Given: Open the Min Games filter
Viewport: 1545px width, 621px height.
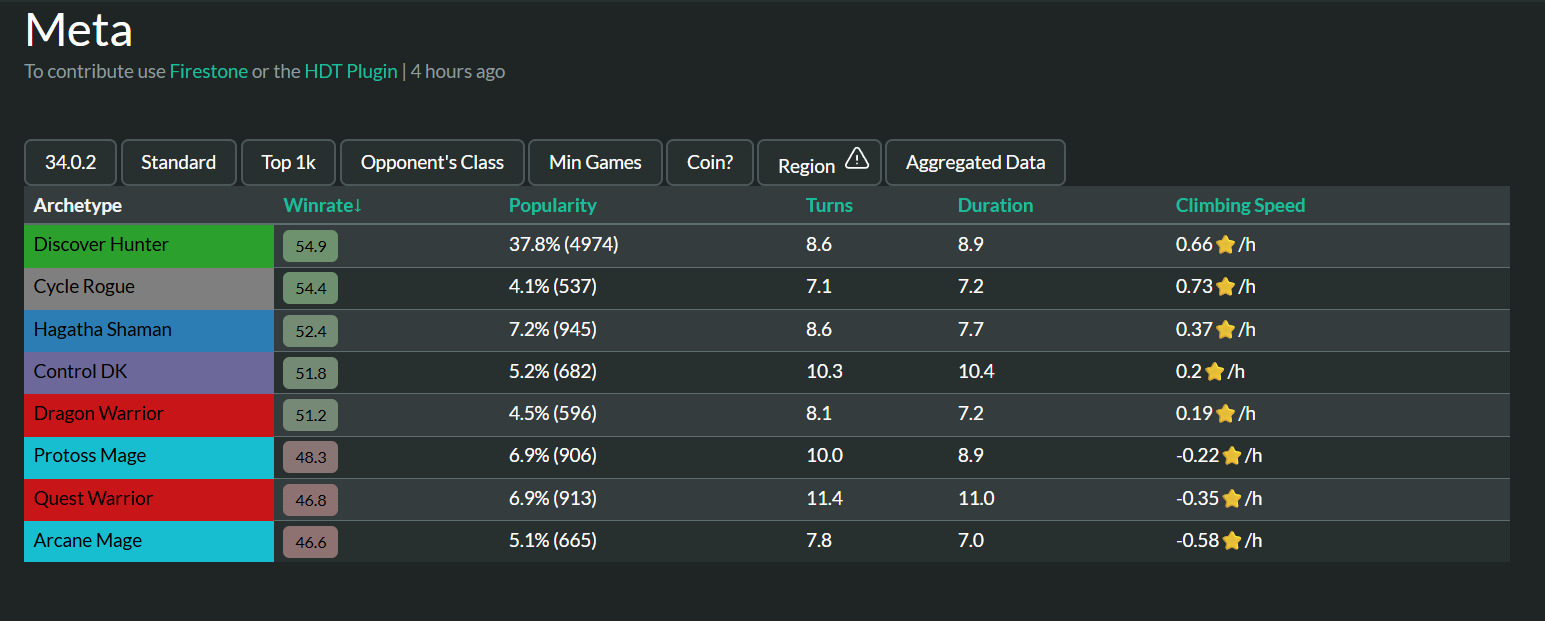Looking at the screenshot, I should 595,162.
